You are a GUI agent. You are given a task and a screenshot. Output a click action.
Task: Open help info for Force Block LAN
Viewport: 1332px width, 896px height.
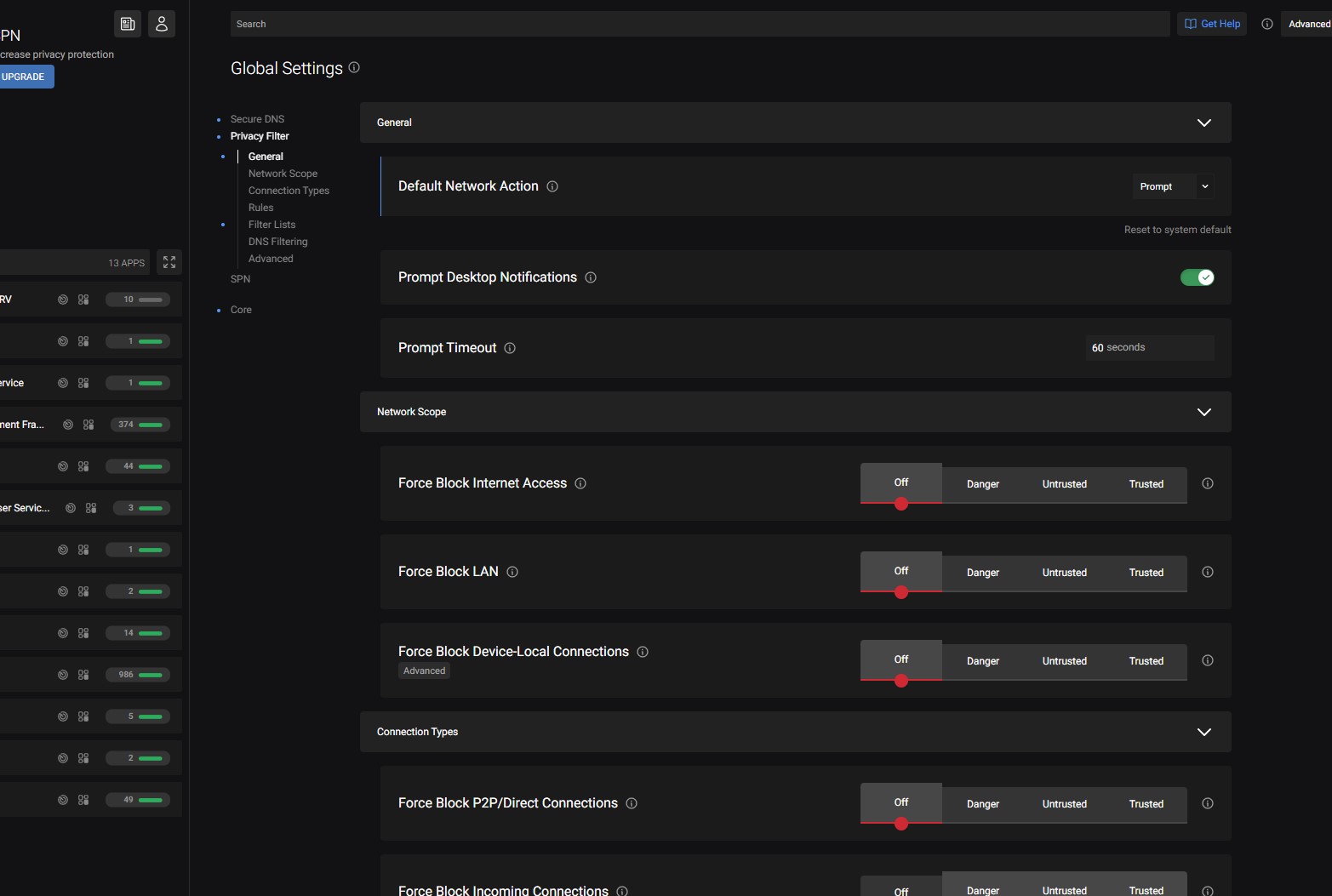pyautogui.click(x=512, y=572)
